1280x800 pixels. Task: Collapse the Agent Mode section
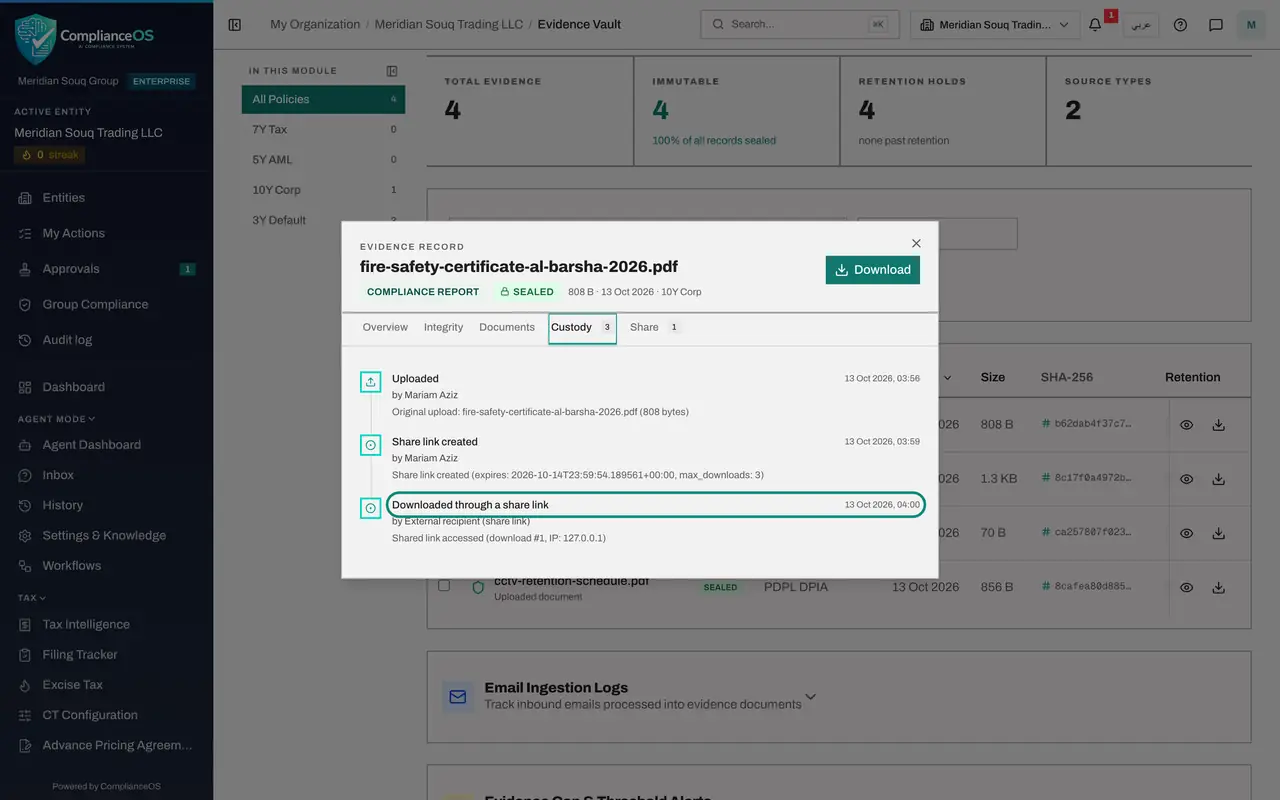tap(56, 419)
